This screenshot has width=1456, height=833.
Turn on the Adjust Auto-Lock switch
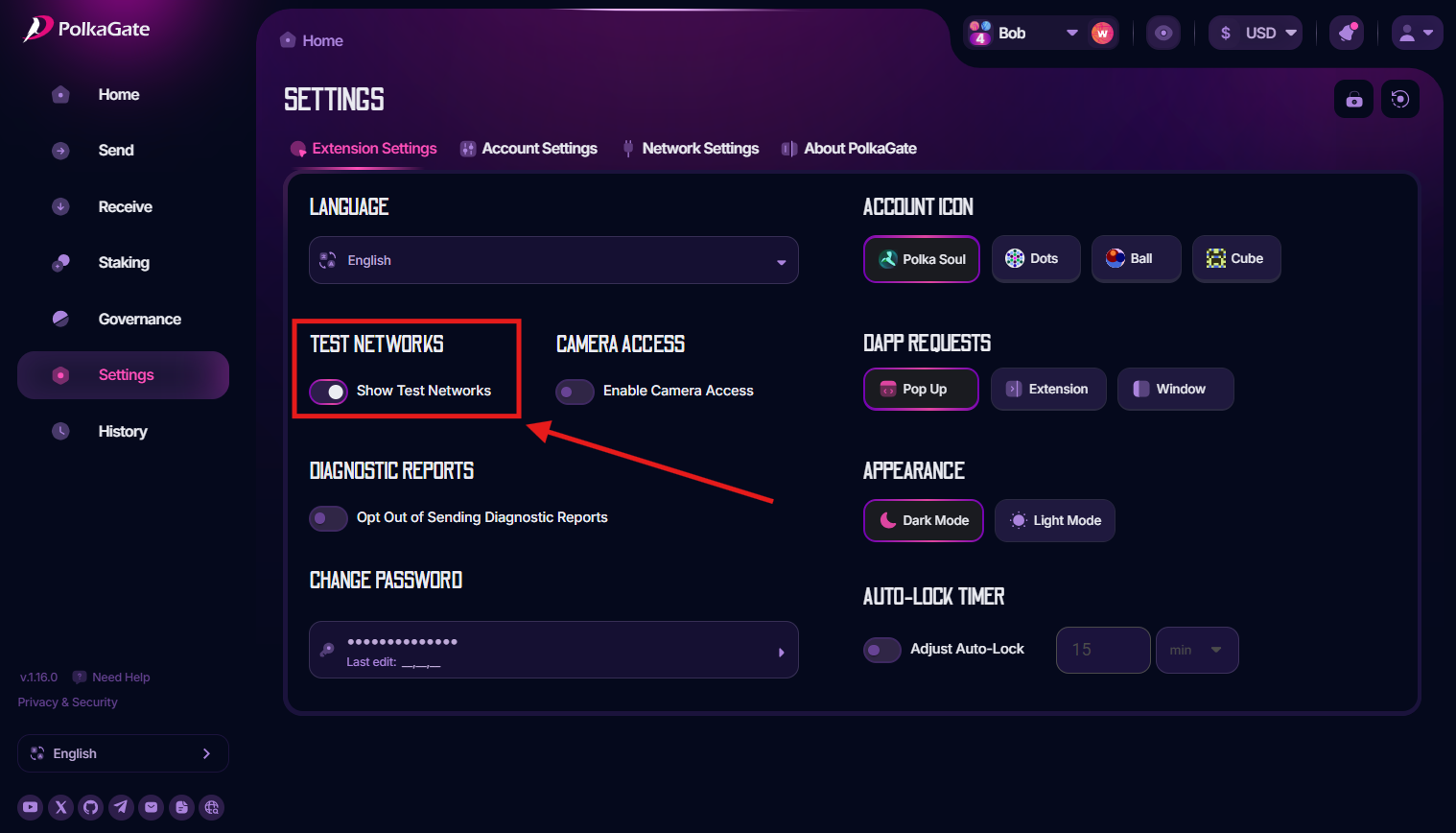click(881, 650)
